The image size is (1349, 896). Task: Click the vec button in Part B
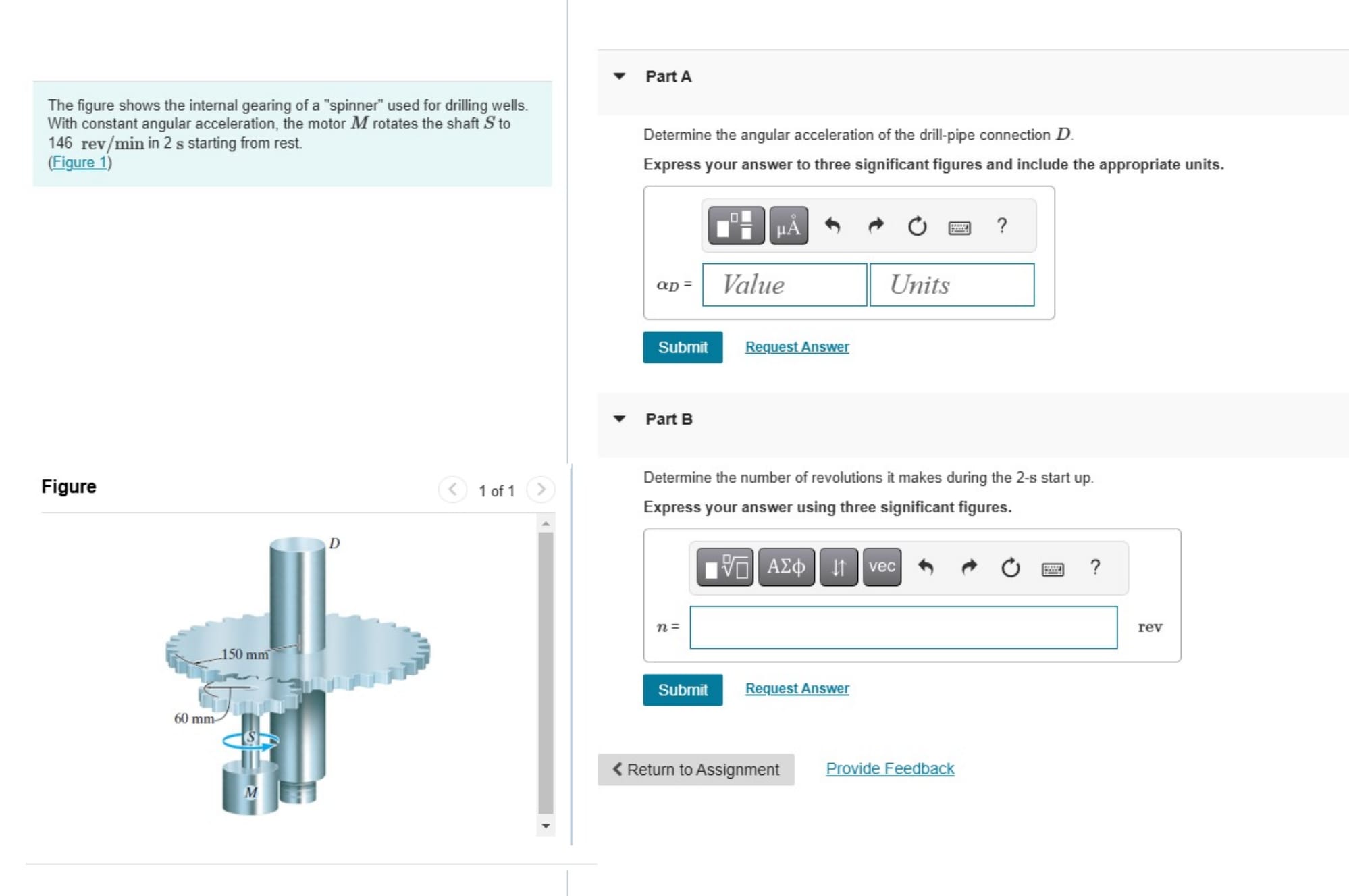click(x=882, y=567)
